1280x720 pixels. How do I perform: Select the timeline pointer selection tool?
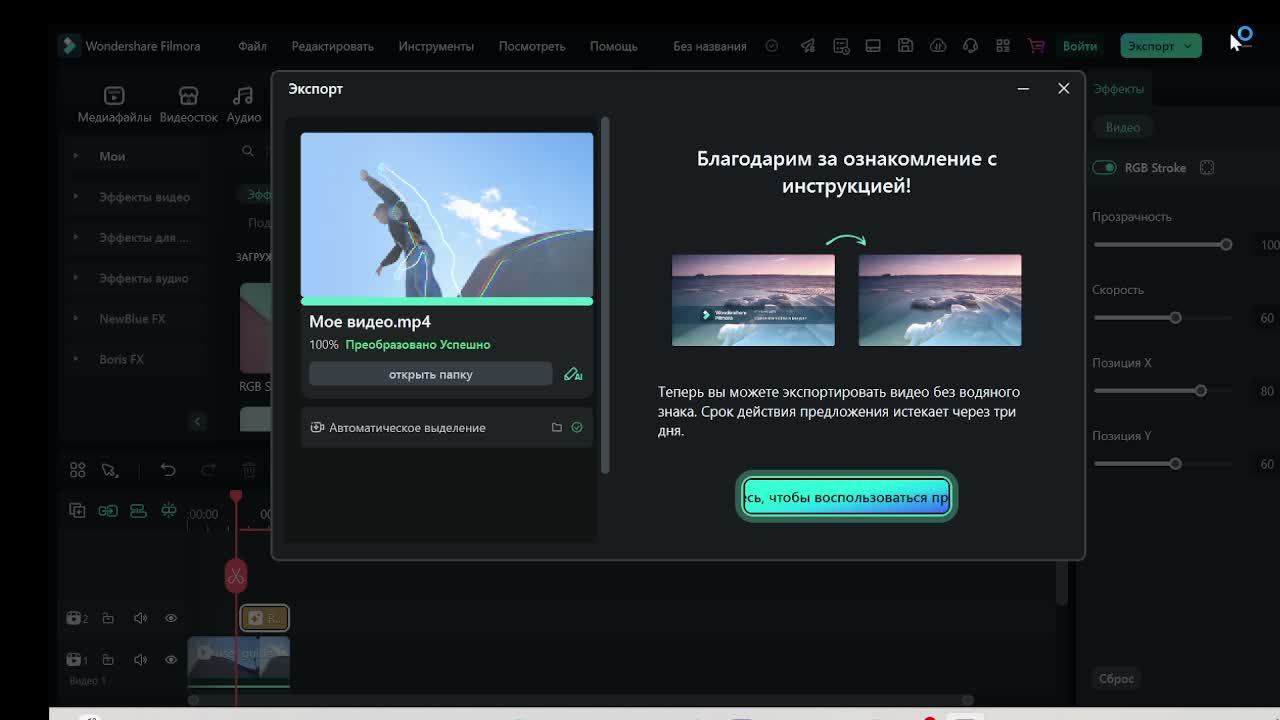(110, 470)
